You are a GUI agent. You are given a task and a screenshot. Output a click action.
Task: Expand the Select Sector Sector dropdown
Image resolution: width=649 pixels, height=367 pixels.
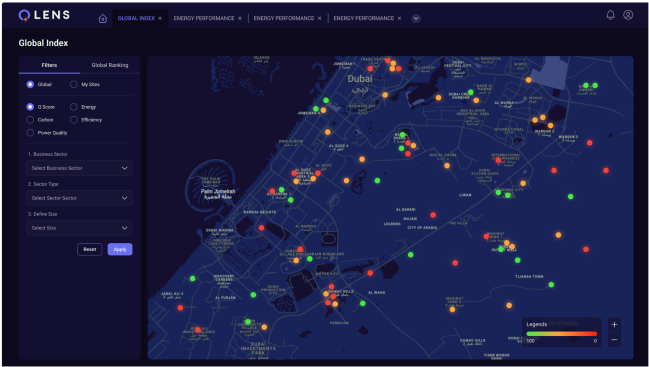click(x=79, y=198)
